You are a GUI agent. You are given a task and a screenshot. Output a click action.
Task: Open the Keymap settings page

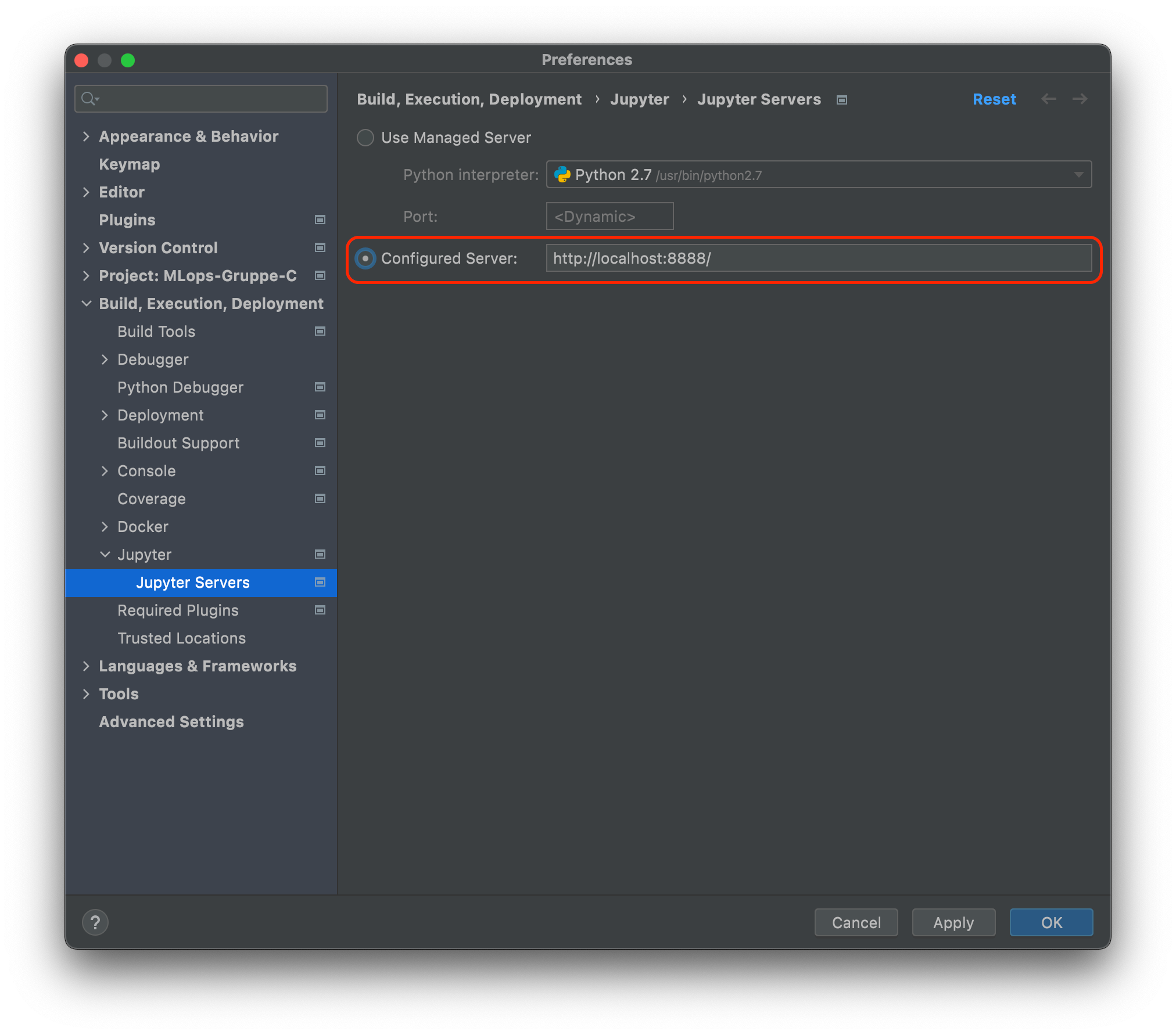pos(129,164)
